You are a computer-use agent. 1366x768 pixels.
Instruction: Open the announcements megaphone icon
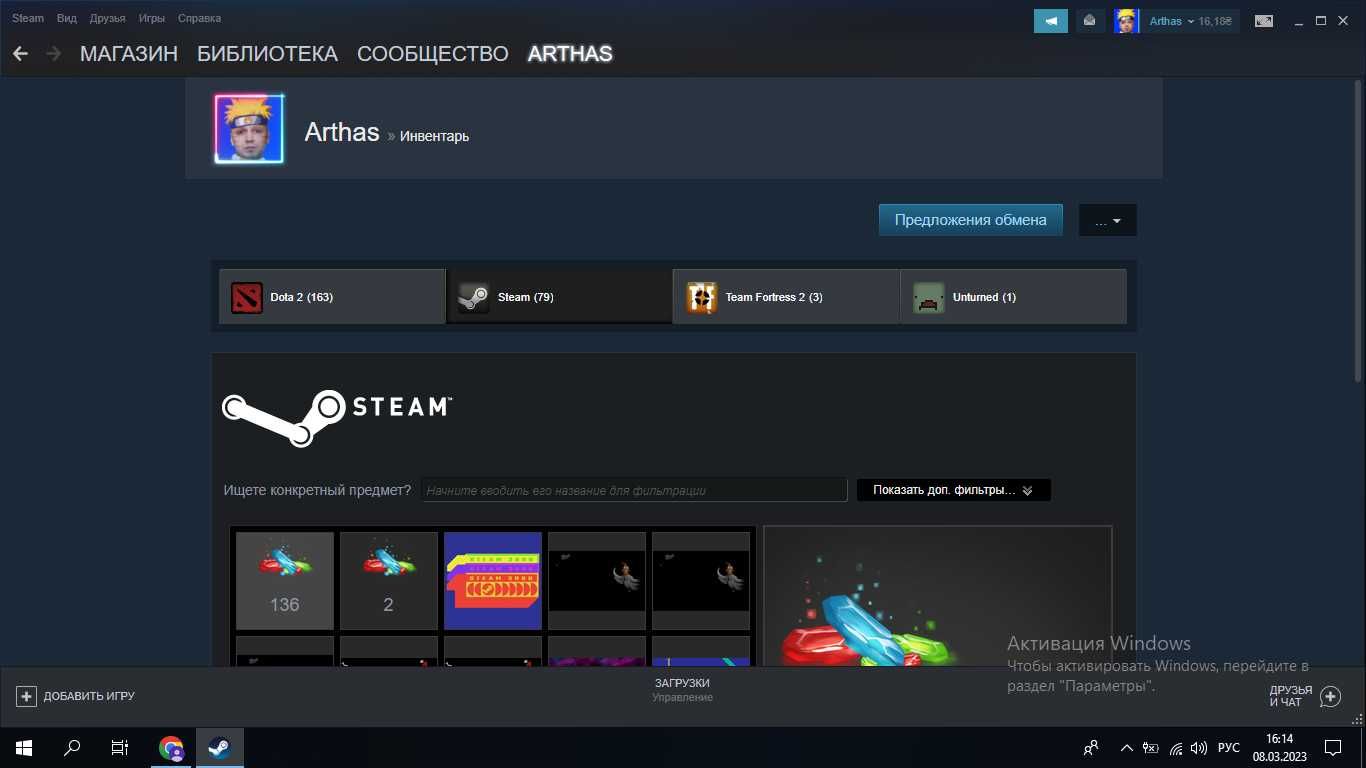(x=1051, y=21)
